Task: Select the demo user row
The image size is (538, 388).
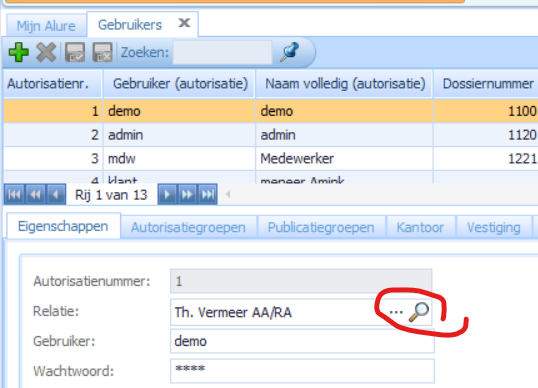Action: pos(270,111)
